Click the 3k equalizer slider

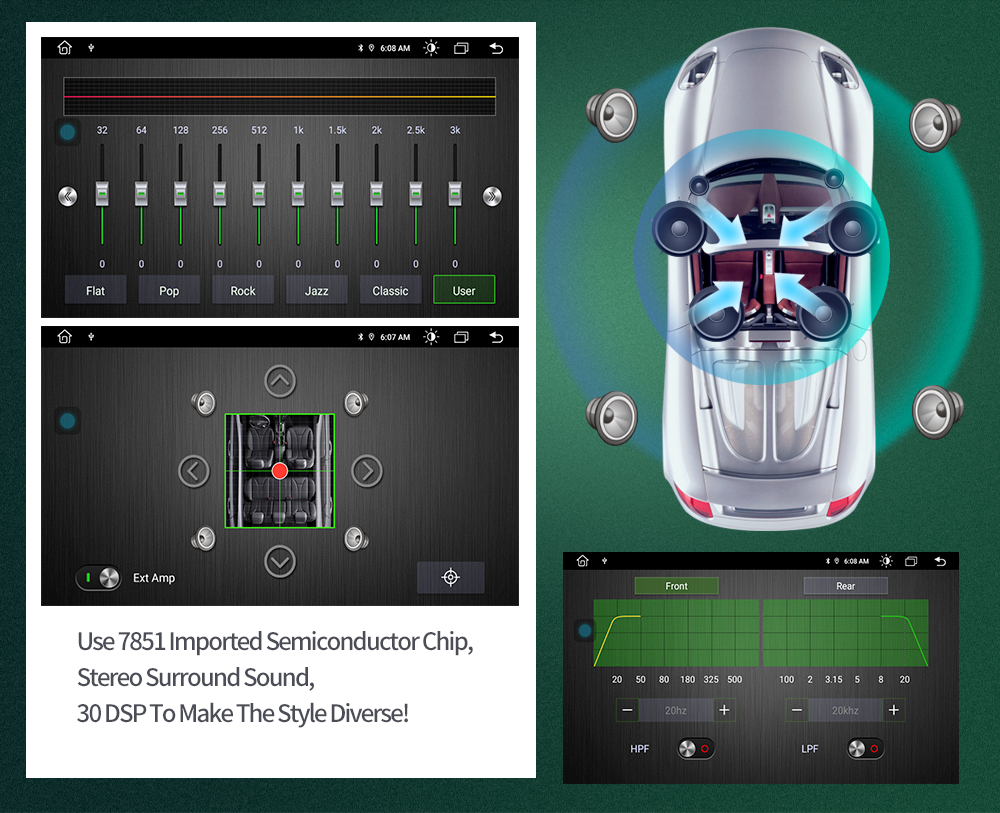coord(455,194)
